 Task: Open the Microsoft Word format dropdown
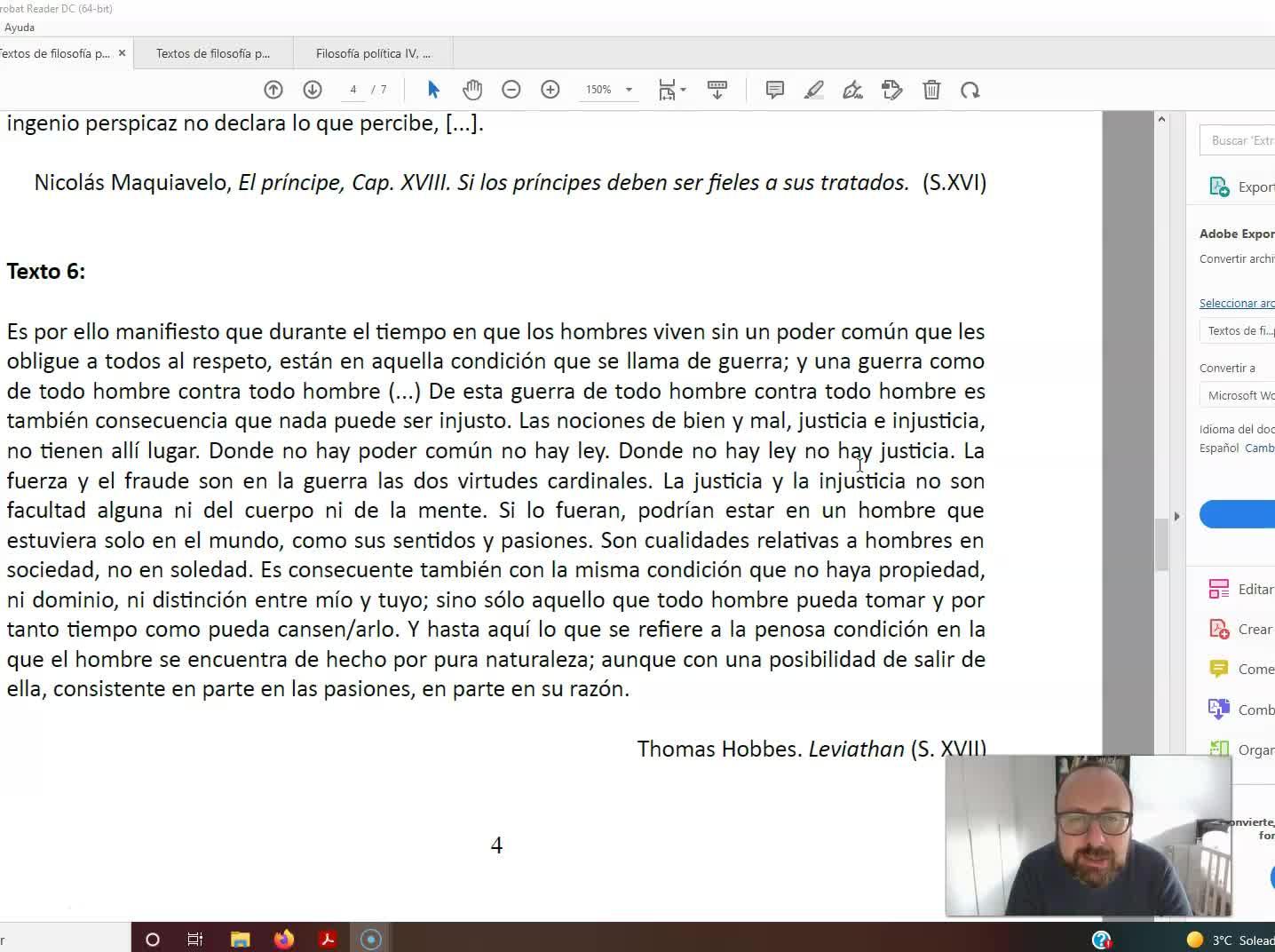pos(1238,395)
